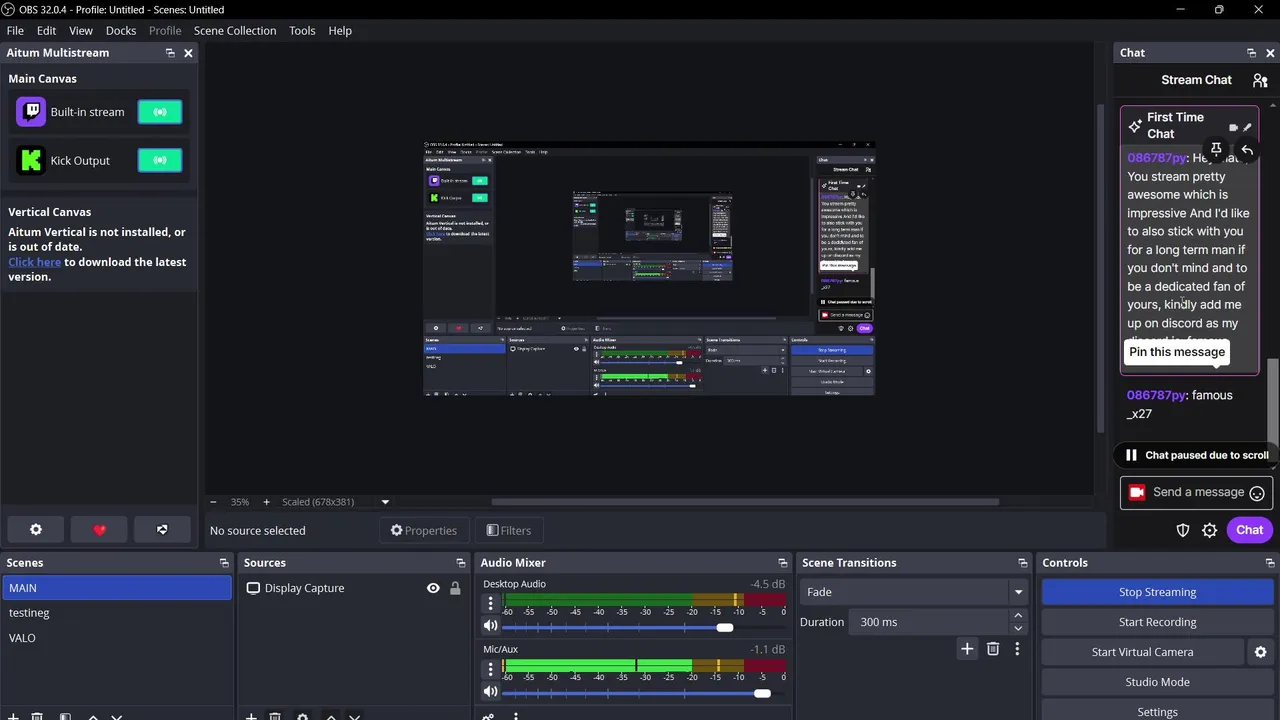Screen dimensions: 1280x720
Task: Click Start Recording button
Action: pos(1157,622)
